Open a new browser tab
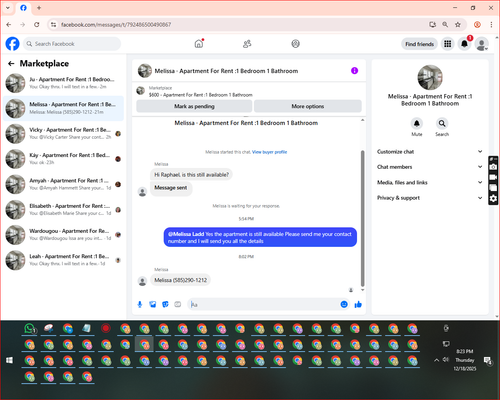The height and width of the screenshot is (400, 500). coord(39,8)
